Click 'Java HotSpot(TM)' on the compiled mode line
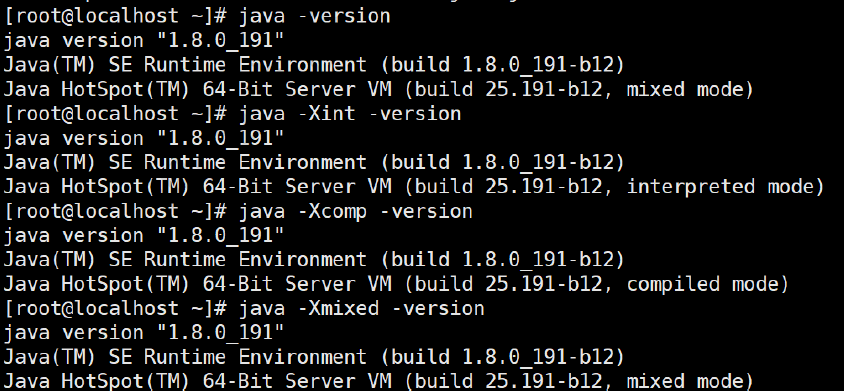 [x=97, y=284]
